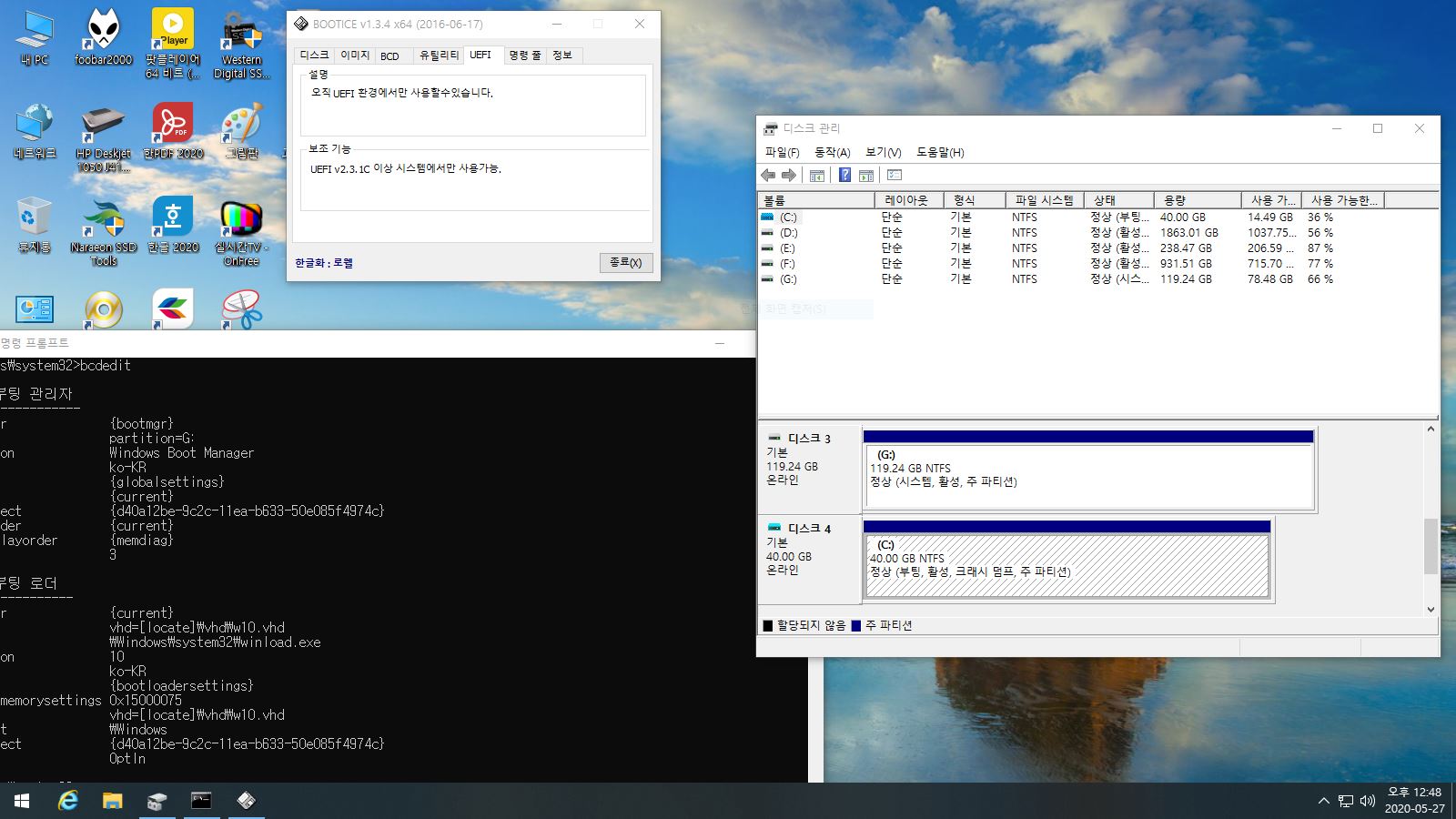Click the show/hide action pane toolbar icon
Image resolution: width=1456 pixels, height=819 pixels.
tap(866, 175)
